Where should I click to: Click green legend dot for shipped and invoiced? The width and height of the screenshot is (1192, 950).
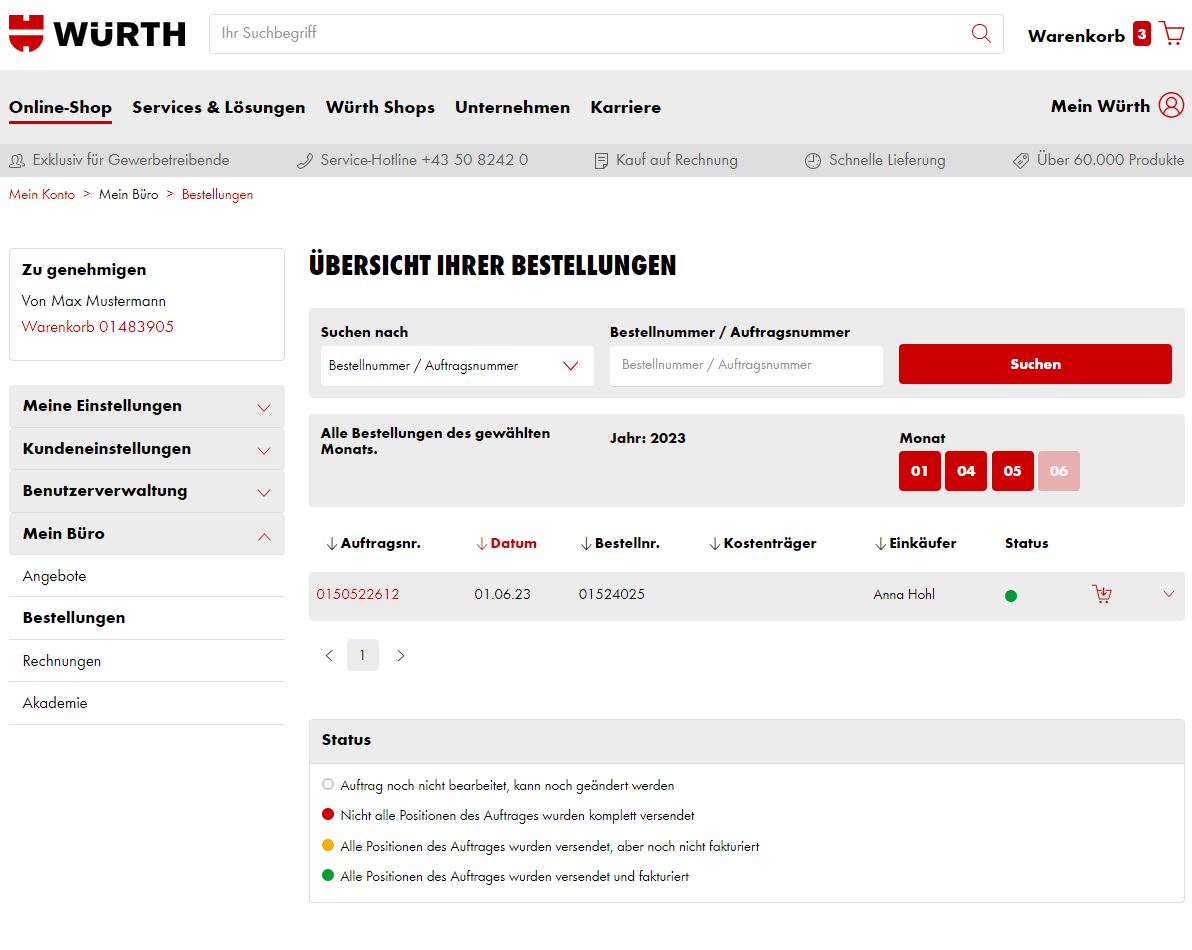pos(328,876)
